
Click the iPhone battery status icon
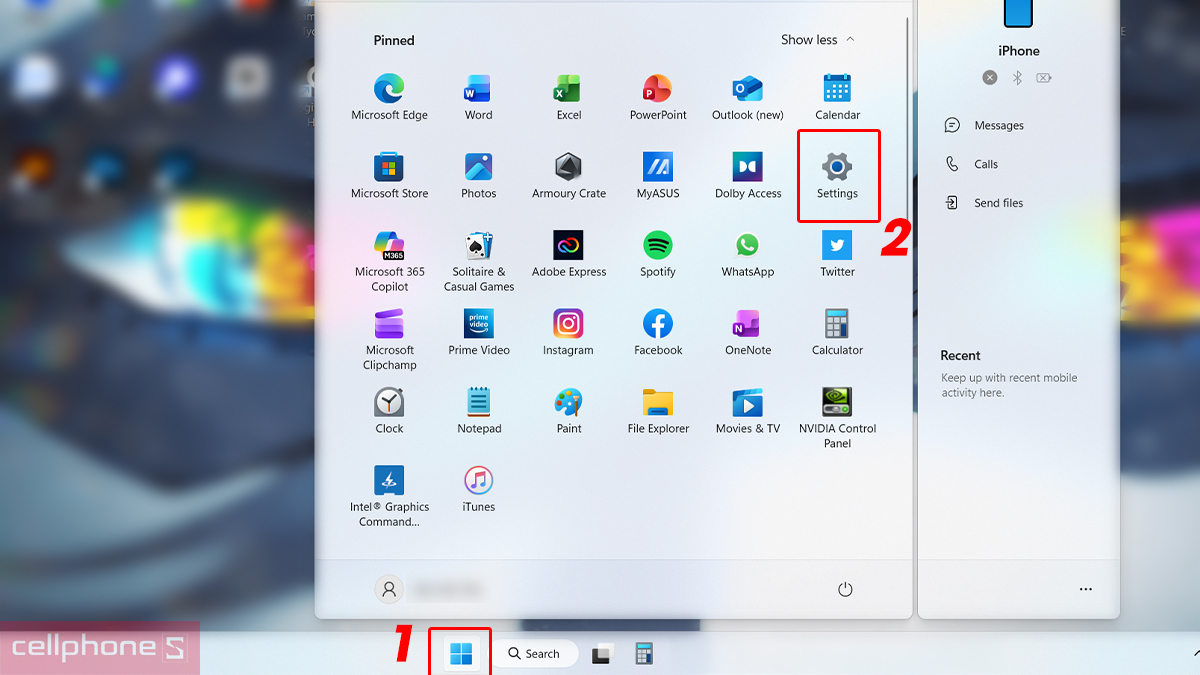pos(1044,77)
